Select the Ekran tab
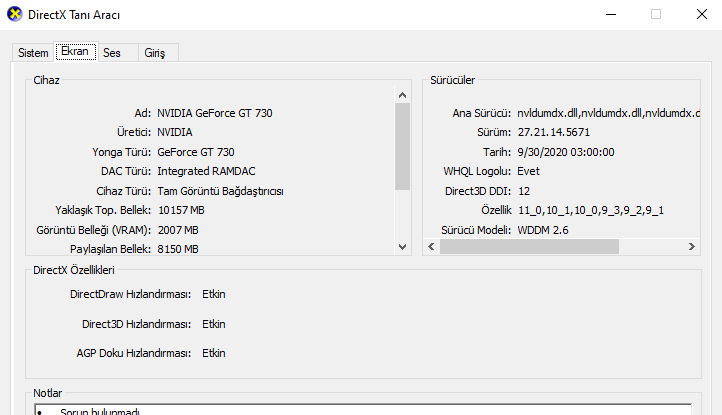Image resolution: width=722 pixels, height=415 pixels. click(76, 51)
